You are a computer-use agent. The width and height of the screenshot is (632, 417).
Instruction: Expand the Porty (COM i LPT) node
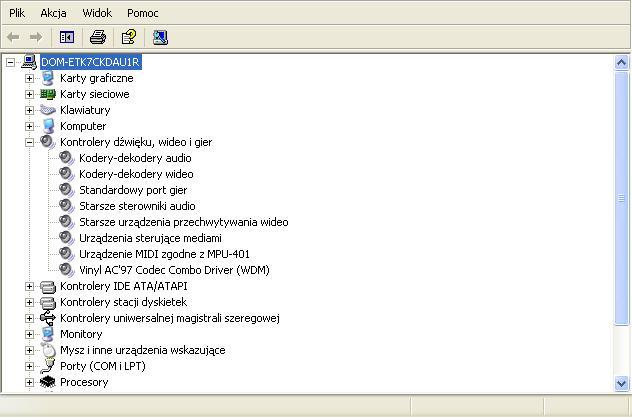(29, 366)
